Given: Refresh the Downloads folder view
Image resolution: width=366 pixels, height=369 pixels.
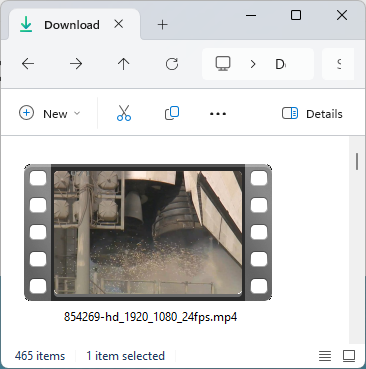Looking at the screenshot, I should [172, 64].
